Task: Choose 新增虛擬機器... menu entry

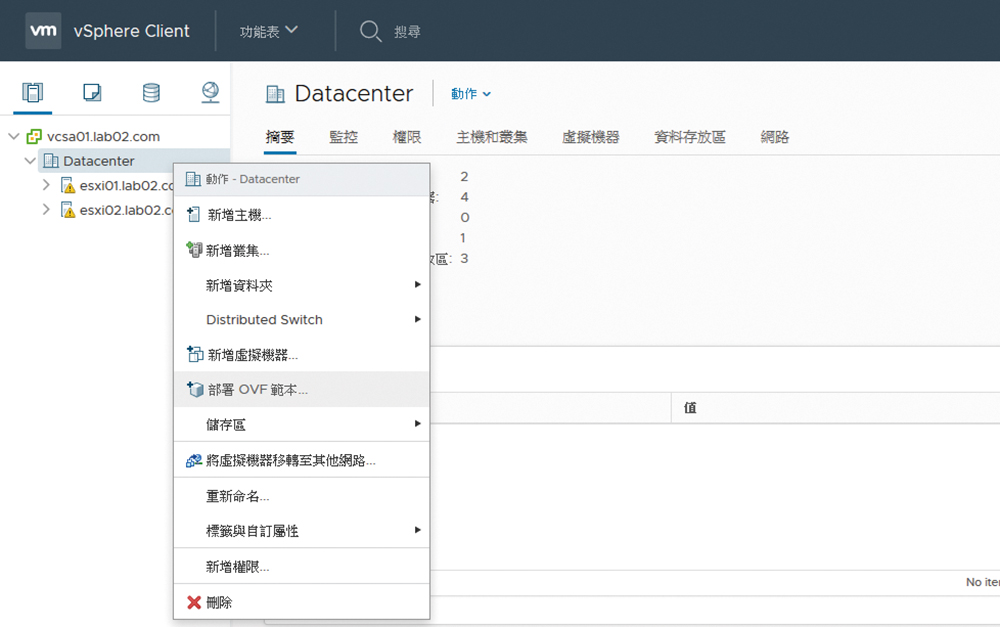Action: pos(301,355)
